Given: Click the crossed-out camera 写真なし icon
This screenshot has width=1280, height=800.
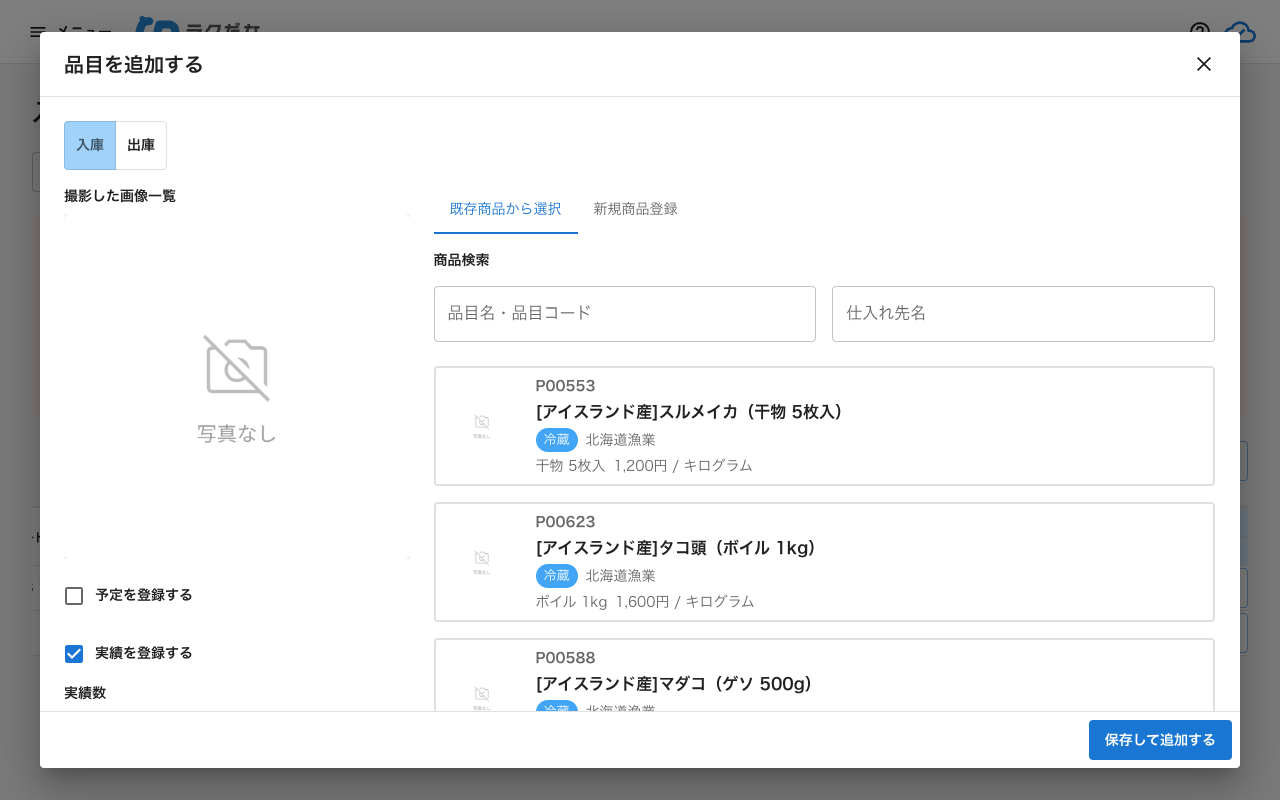Looking at the screenshot, I should pos(237,368).
